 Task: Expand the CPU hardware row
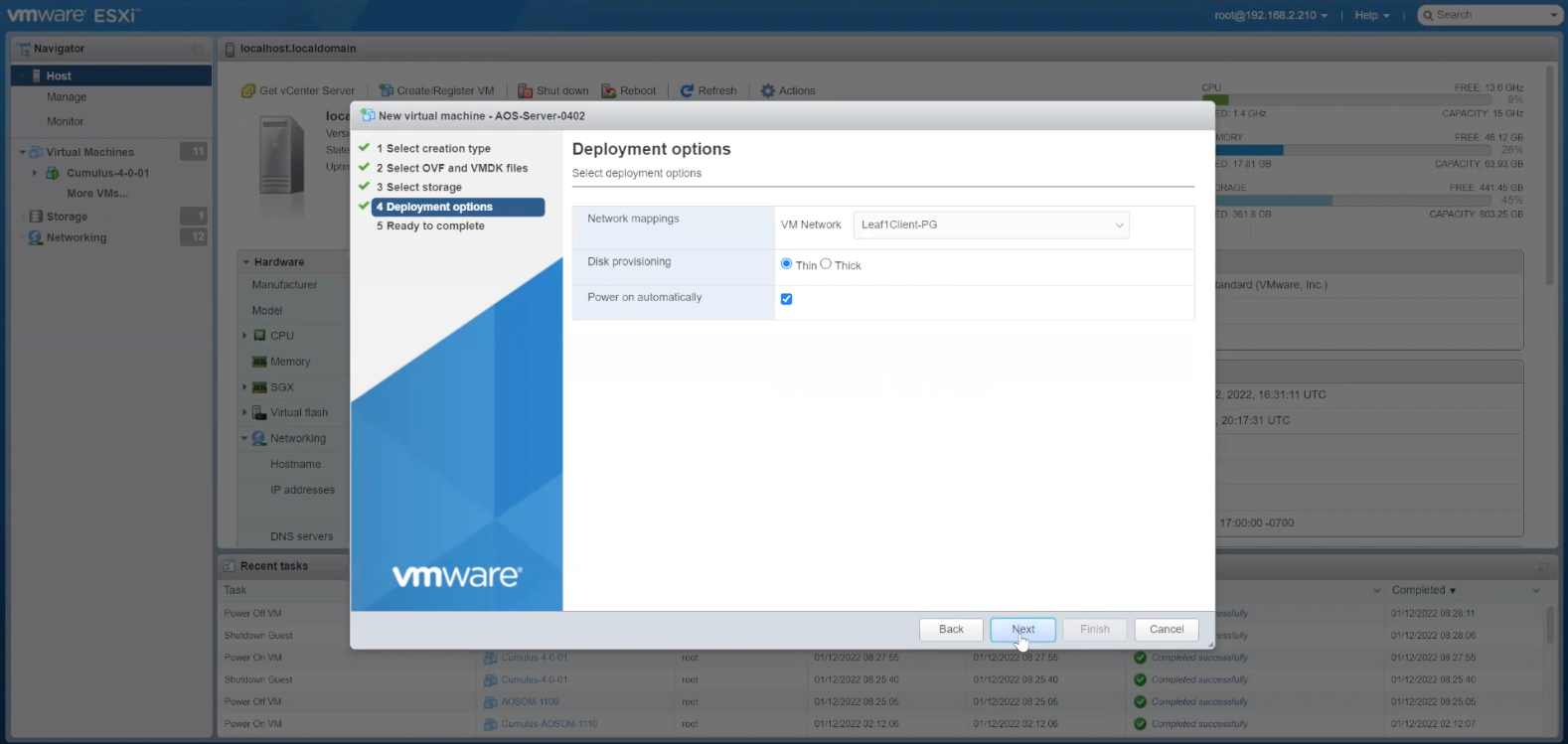point(244,336)
